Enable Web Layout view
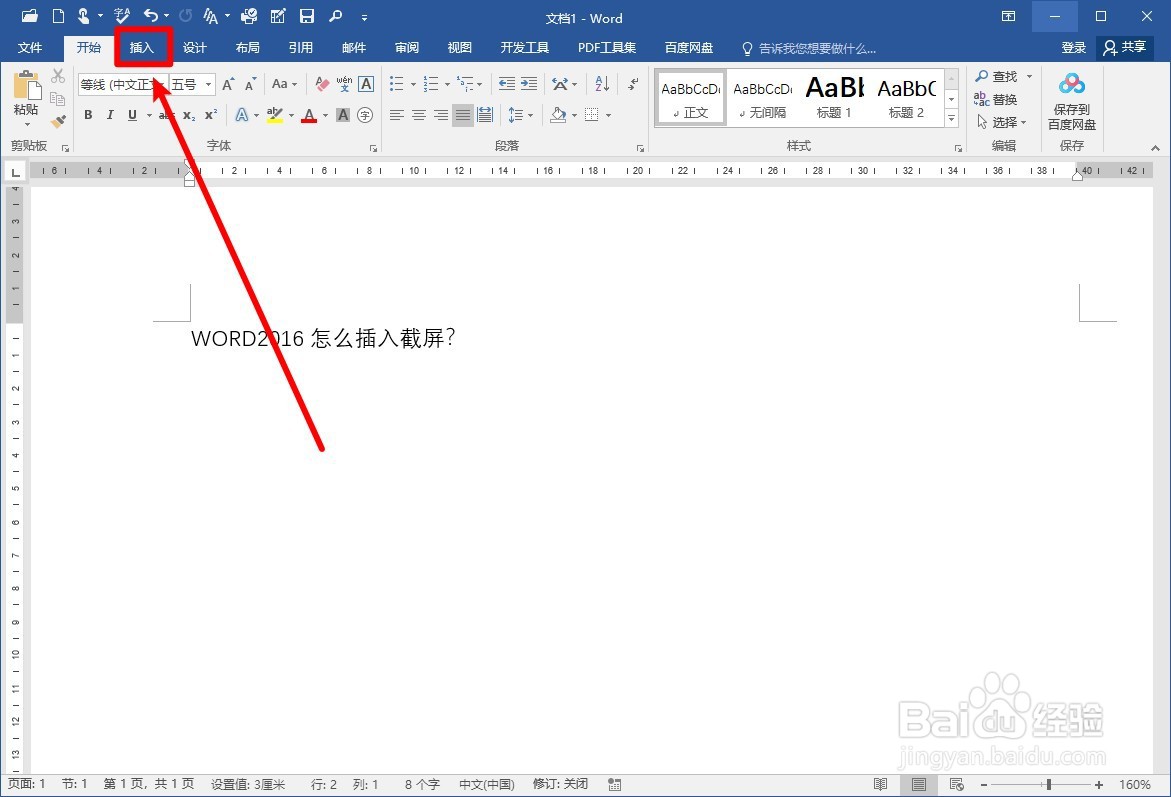This screenshot has width=1171, height=797. click(956, 784)
